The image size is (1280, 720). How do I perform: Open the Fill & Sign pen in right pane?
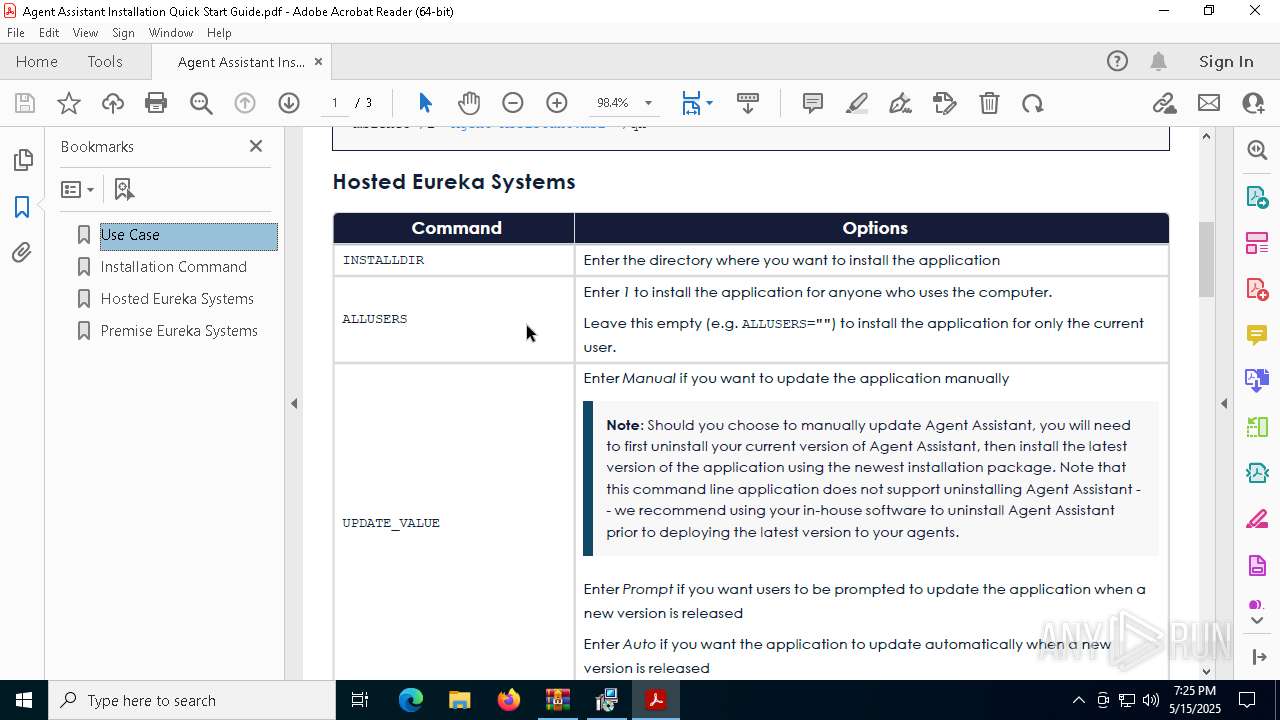point(1257,519)
